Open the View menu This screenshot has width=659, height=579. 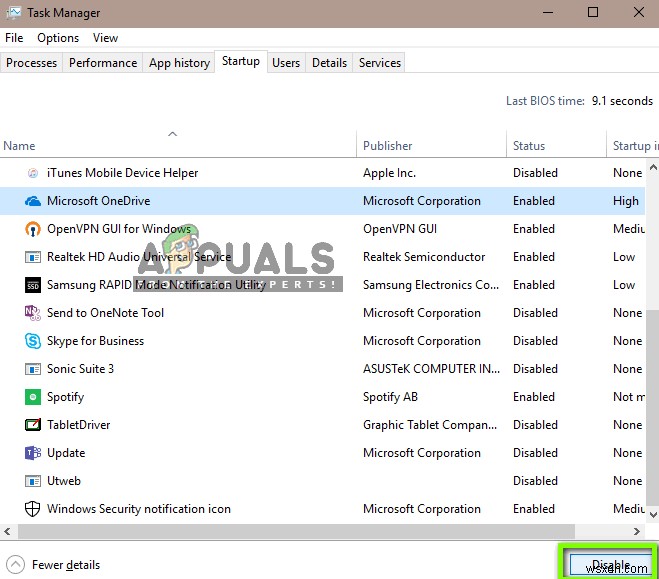pyautogui.click(x=105, y=38)
